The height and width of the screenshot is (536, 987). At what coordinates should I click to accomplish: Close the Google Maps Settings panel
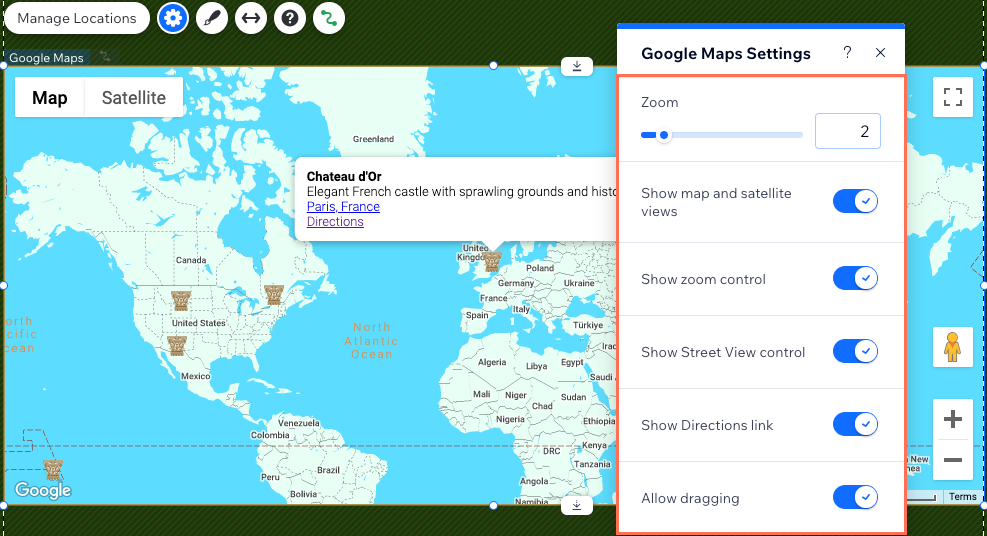881,52
